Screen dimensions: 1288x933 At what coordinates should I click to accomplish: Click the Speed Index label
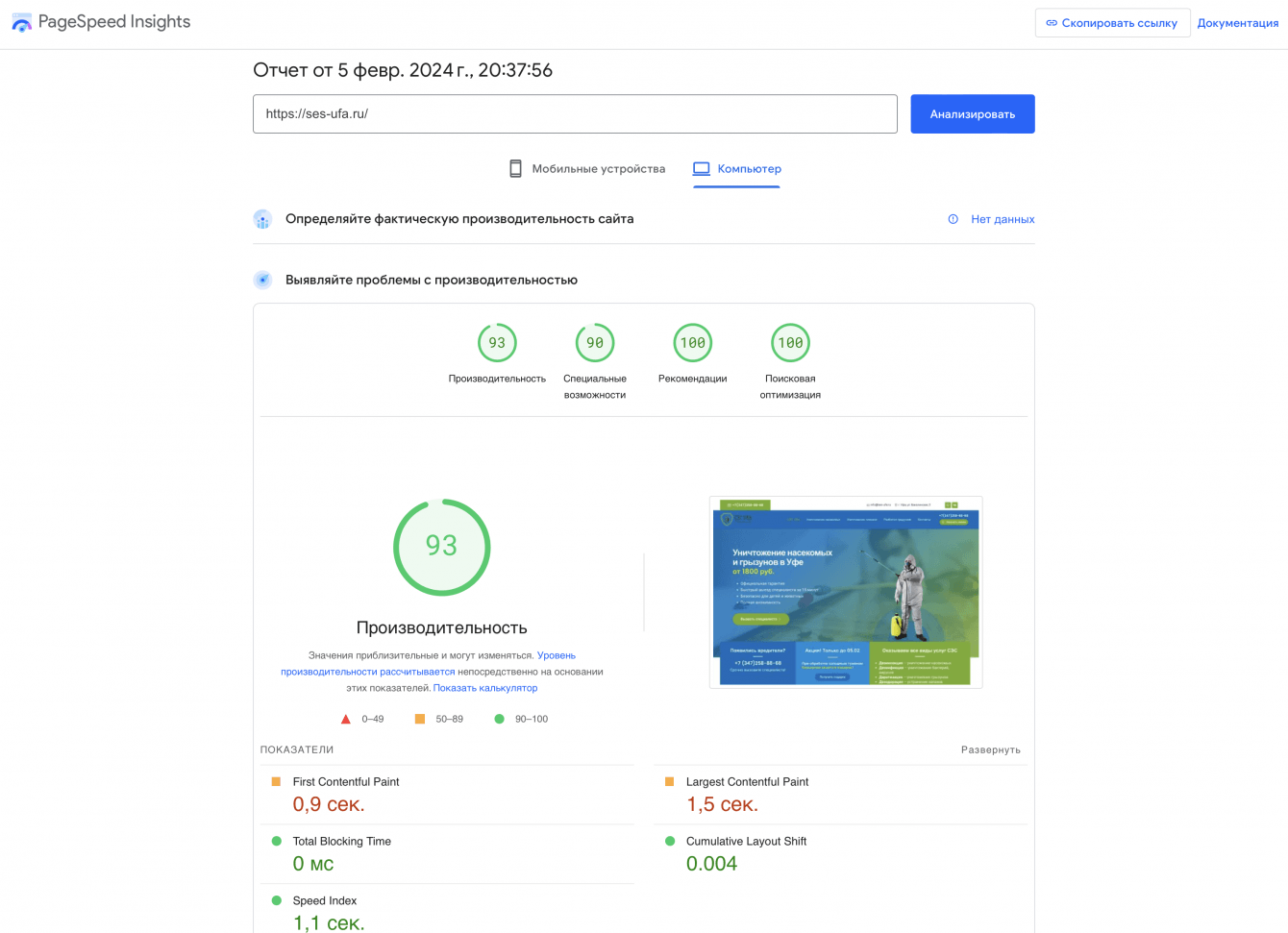[325, 901]
